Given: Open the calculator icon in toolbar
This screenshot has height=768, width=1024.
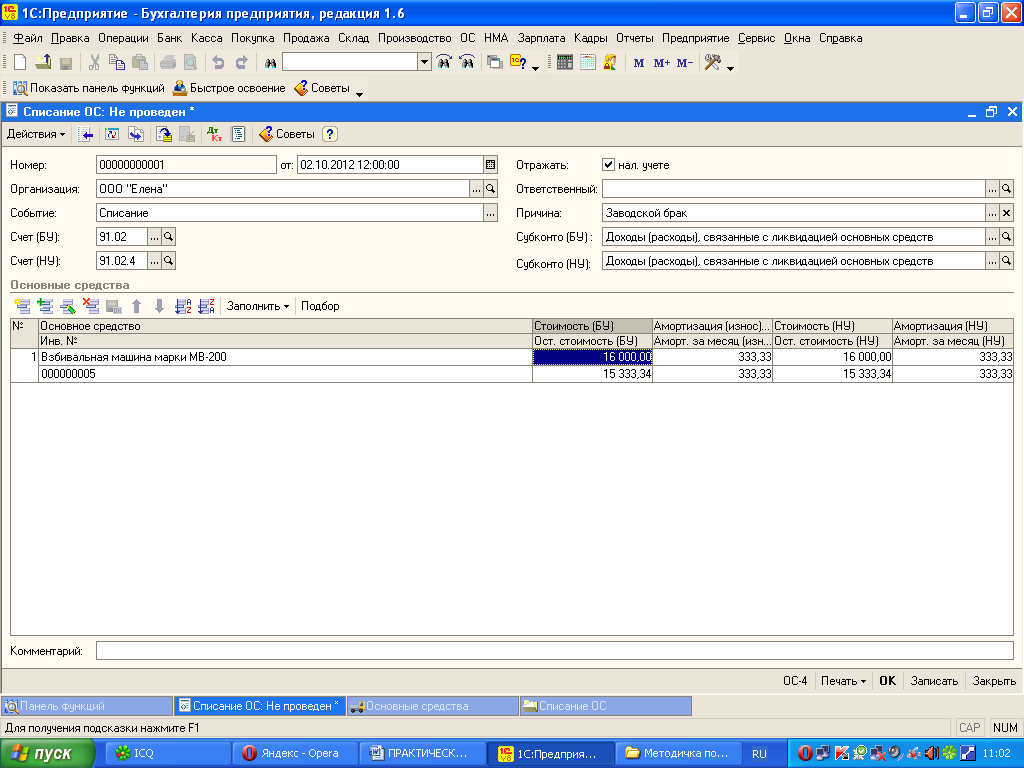Looking at the screenshot, I should 565,63.
